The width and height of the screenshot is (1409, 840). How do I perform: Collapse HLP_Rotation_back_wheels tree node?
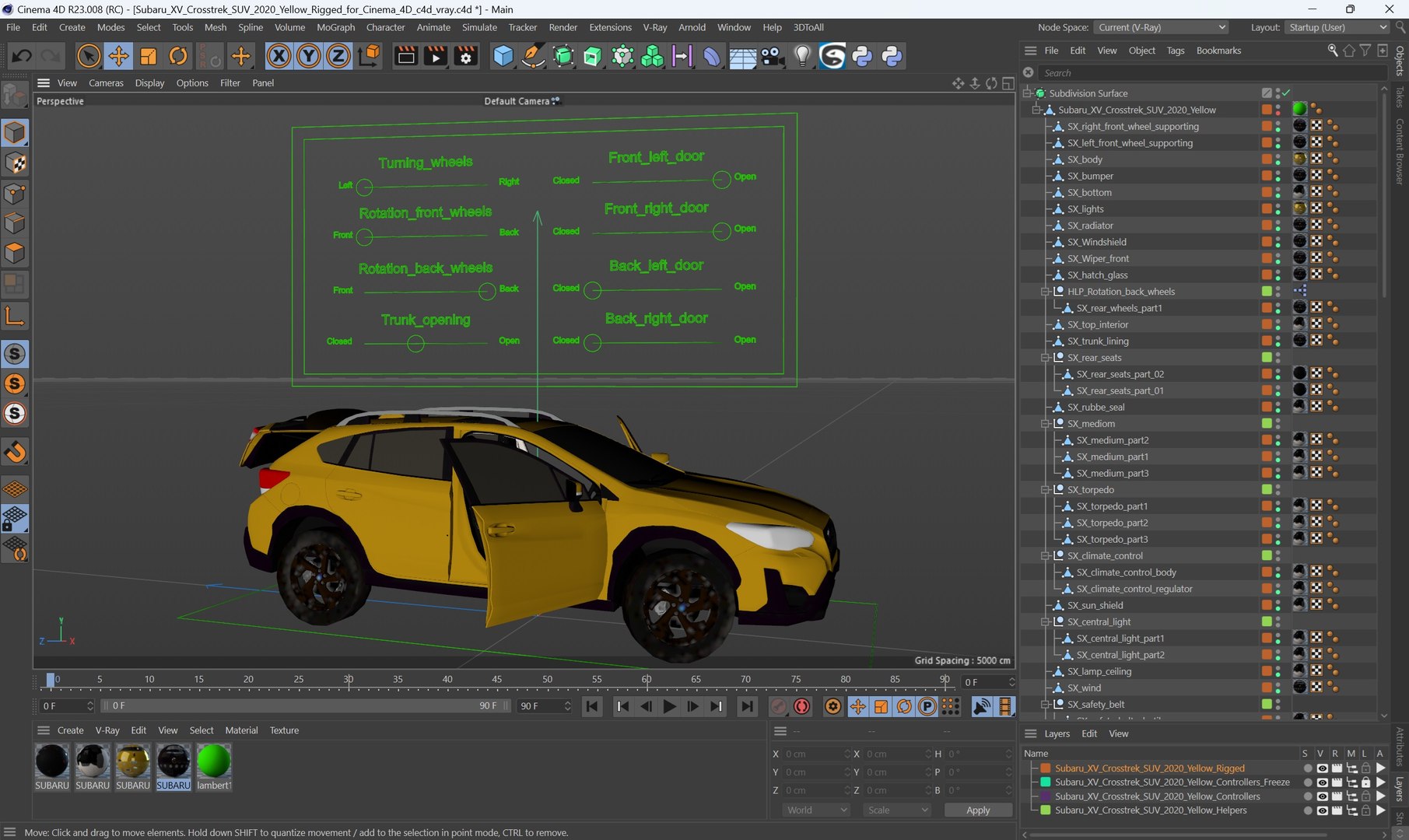click(x=1045, y=292)
